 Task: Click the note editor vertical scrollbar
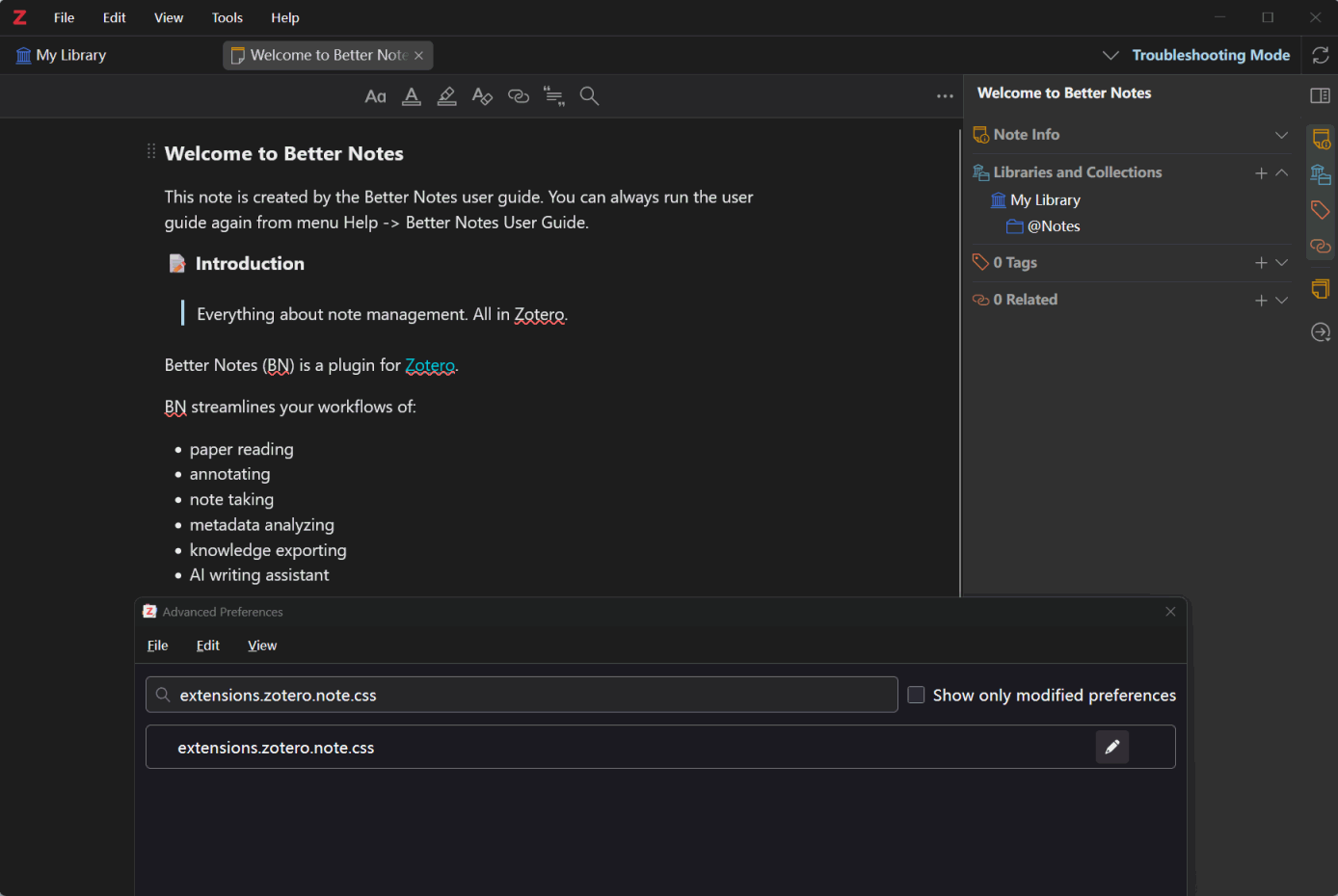(x=960, y=361)
